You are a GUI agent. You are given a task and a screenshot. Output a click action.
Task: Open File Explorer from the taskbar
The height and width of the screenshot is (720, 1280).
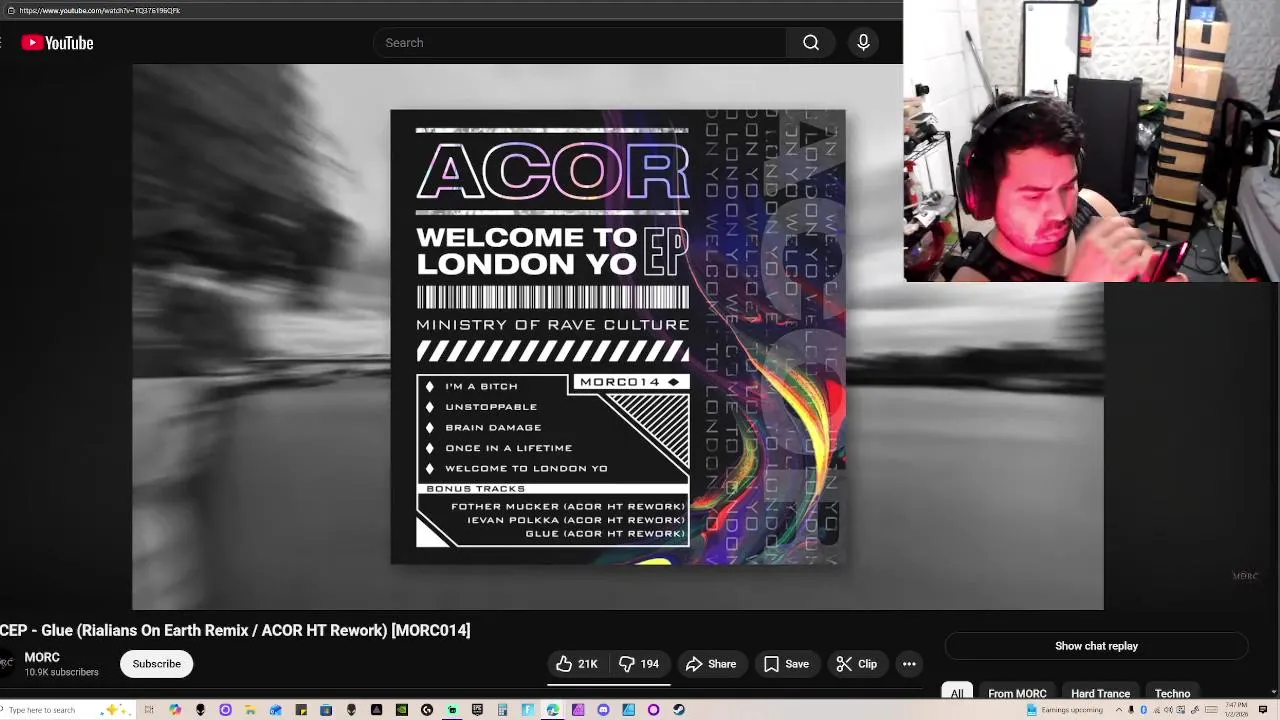[x=250, y=710]
